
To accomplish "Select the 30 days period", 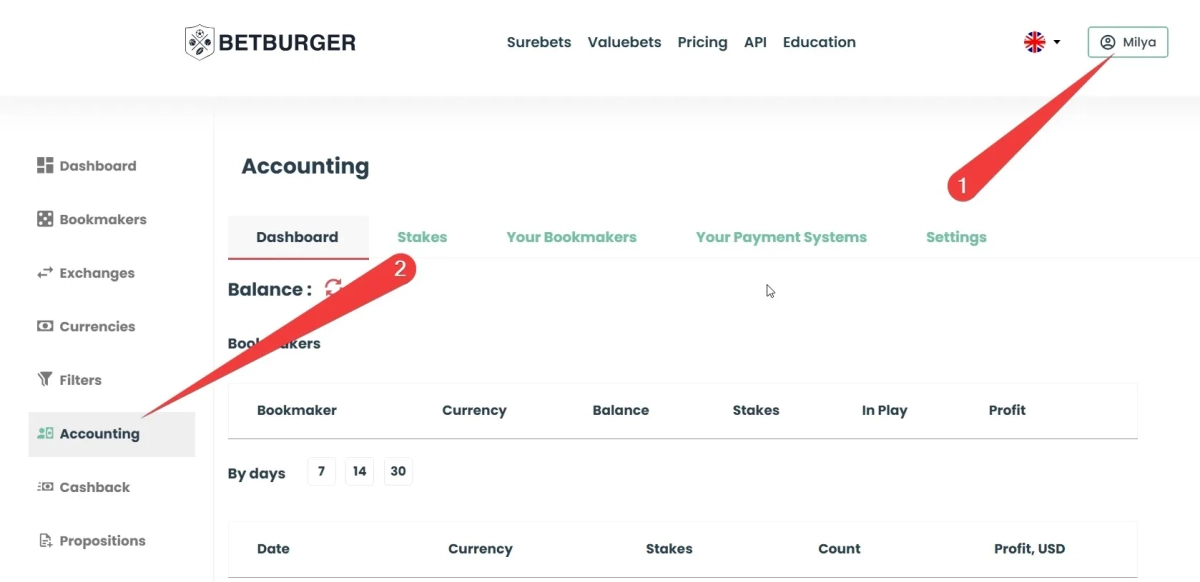I will (398, 472).
